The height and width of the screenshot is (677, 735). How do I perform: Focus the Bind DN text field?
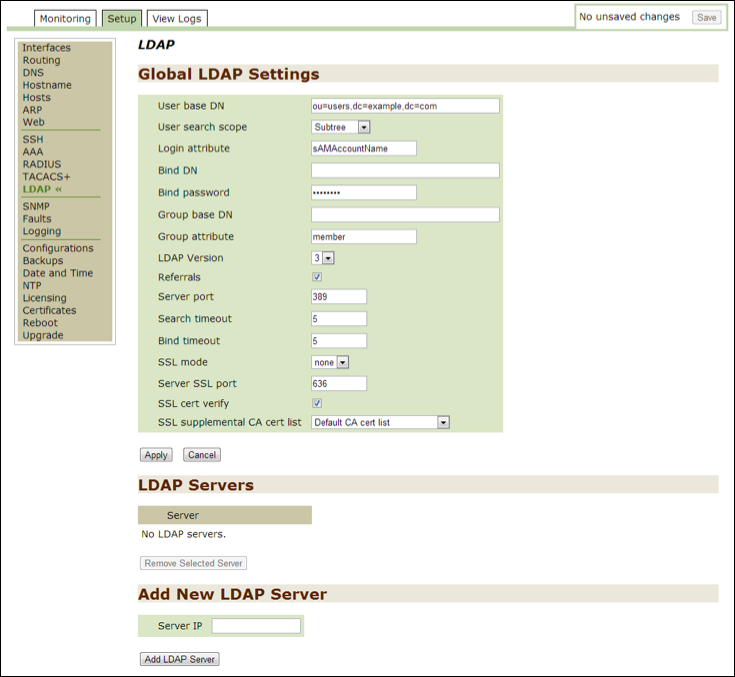(x=405, y=171)
